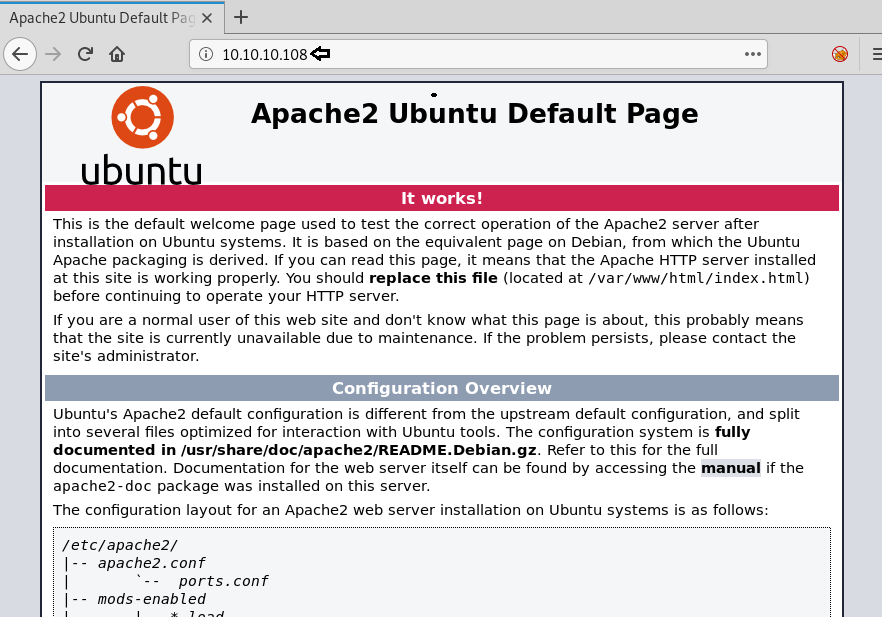
Task: Click the NoScript extension icon
Action: pos(840,54)
